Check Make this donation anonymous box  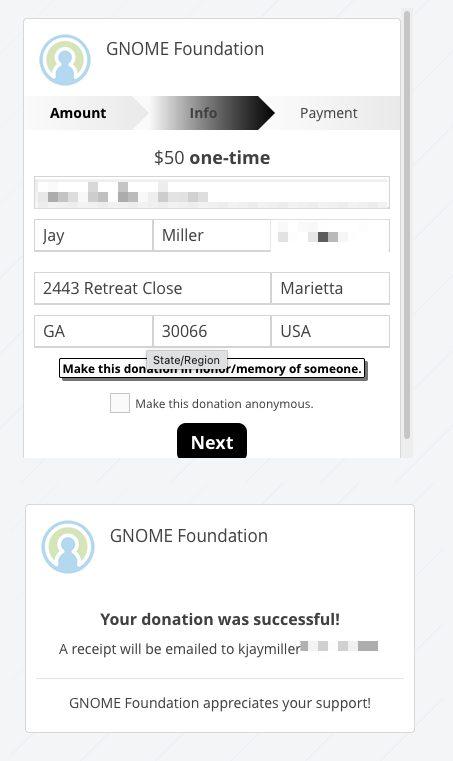[119, 403]
